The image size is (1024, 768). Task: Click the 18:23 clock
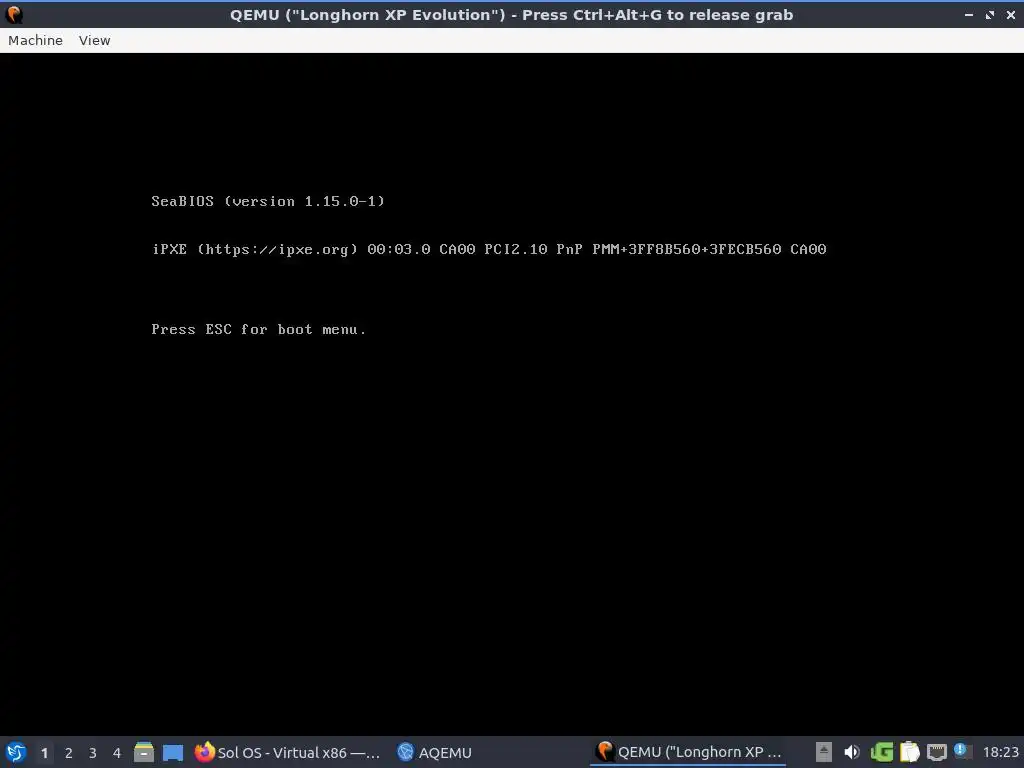click(1000, 752)
